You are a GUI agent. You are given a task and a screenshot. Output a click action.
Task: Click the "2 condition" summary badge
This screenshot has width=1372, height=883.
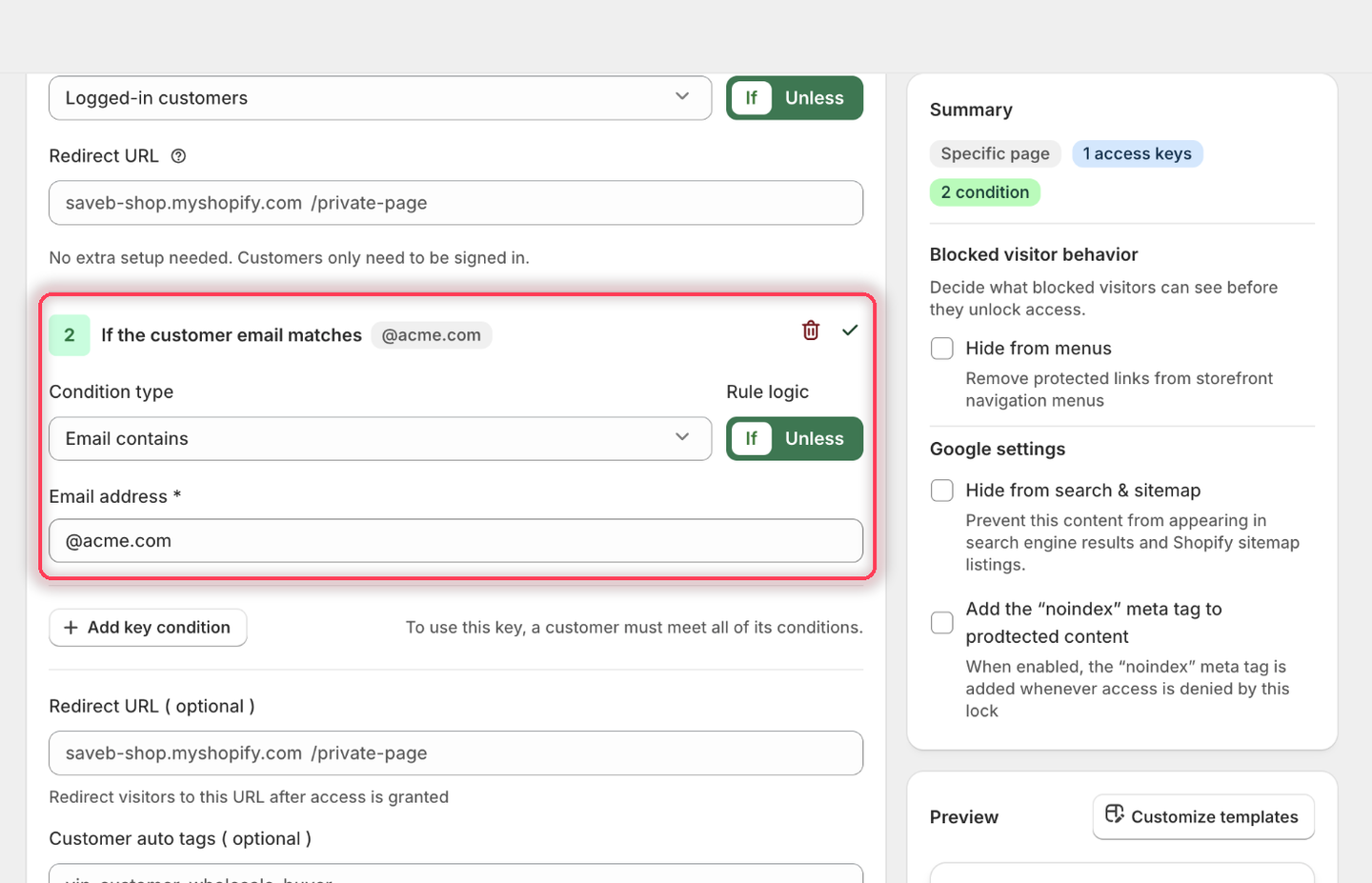pos(985,192)
